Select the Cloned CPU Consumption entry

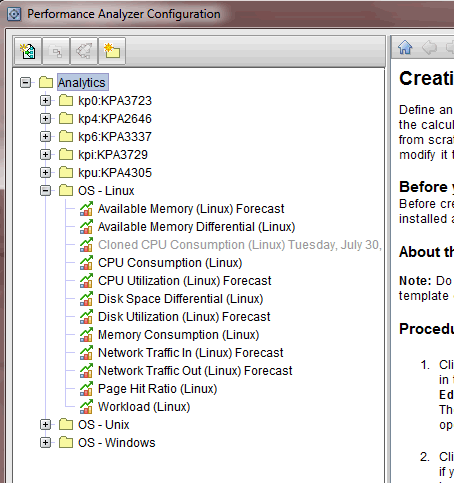coord(240,245)
